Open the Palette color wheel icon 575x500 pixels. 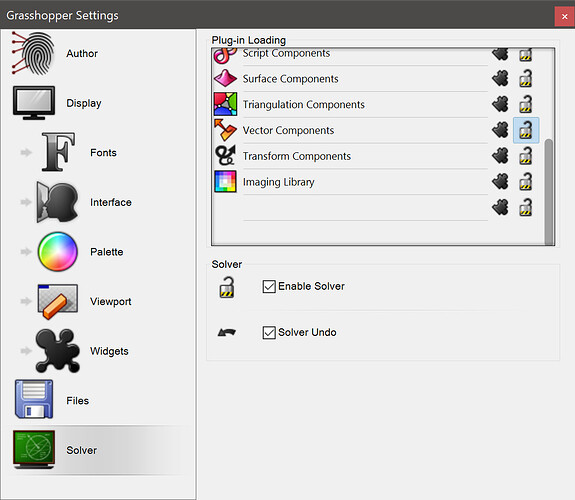coord(58,252)
